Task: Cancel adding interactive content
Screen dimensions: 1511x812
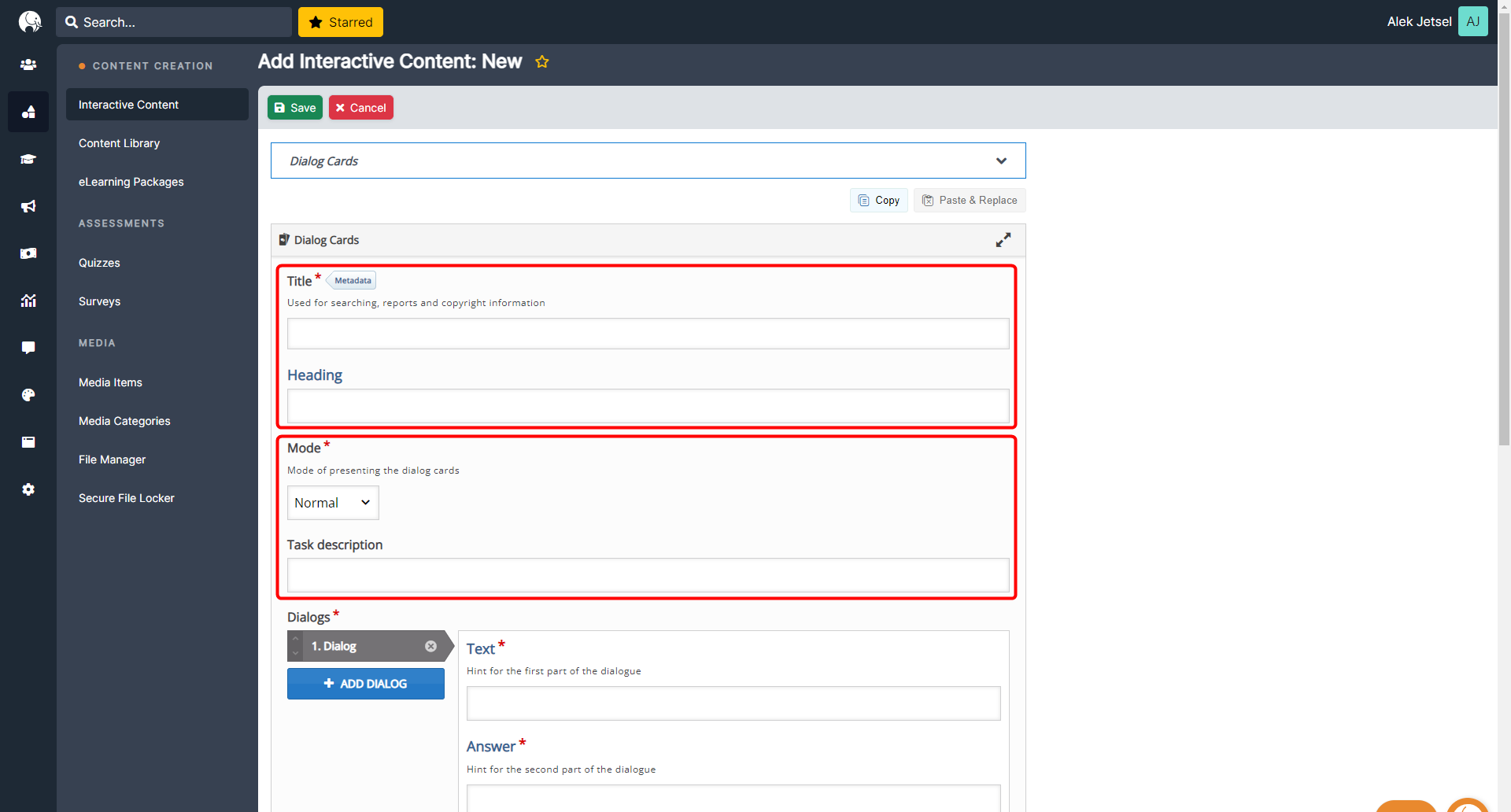Action: point(361,108)
